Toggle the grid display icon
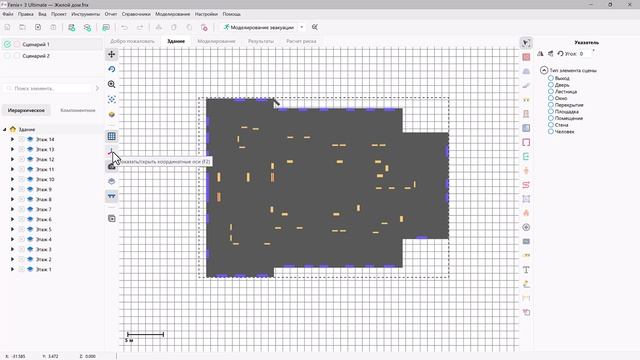 pos(111,136)
